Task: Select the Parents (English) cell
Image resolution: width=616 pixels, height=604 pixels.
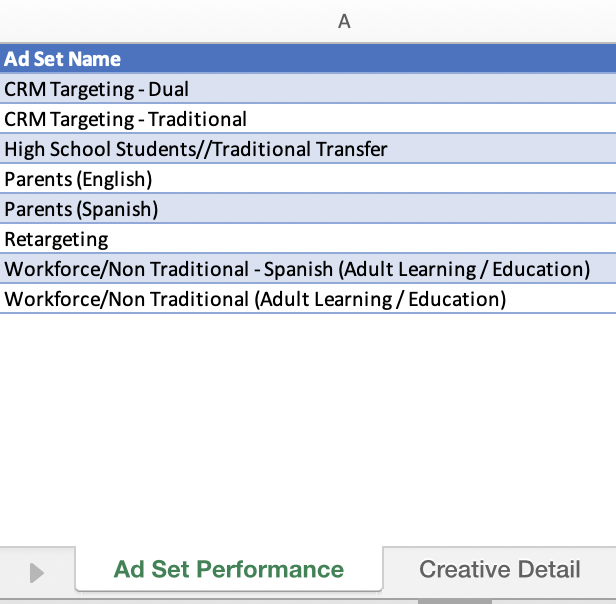Action: click(308, 179)
